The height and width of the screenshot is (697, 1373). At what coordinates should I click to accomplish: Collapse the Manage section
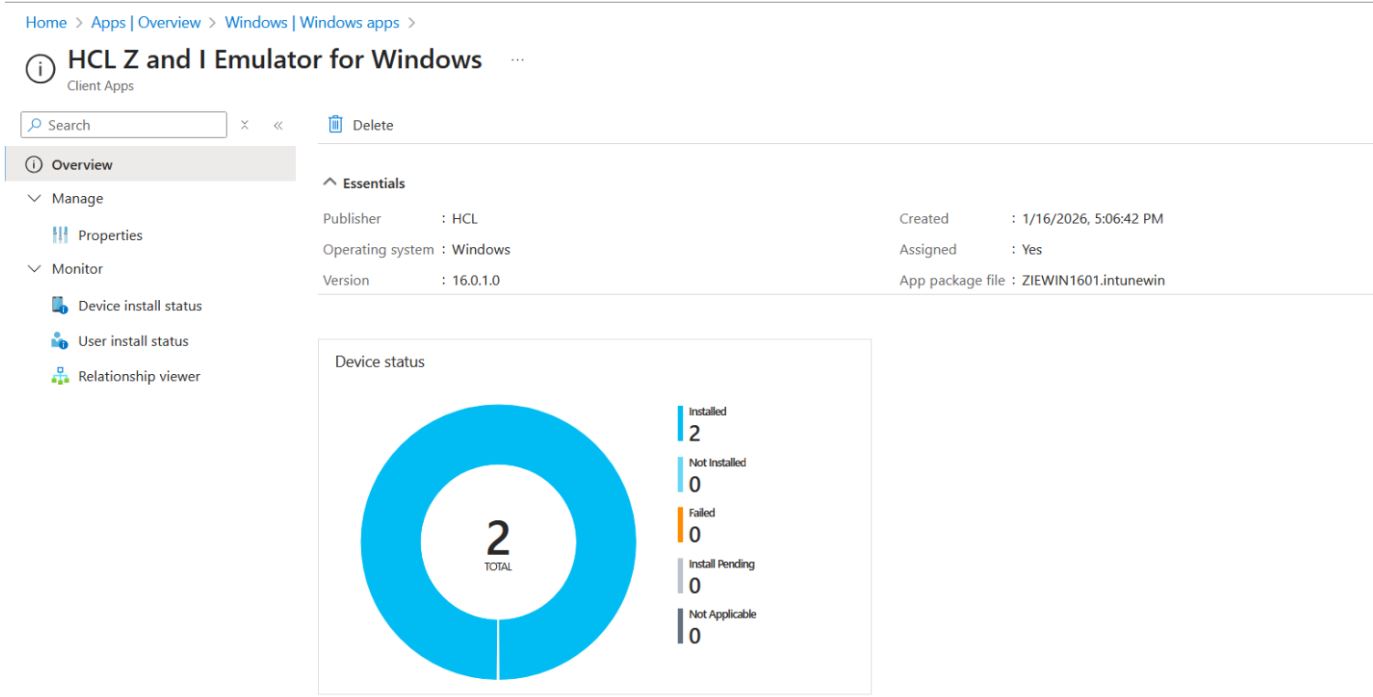35,199
